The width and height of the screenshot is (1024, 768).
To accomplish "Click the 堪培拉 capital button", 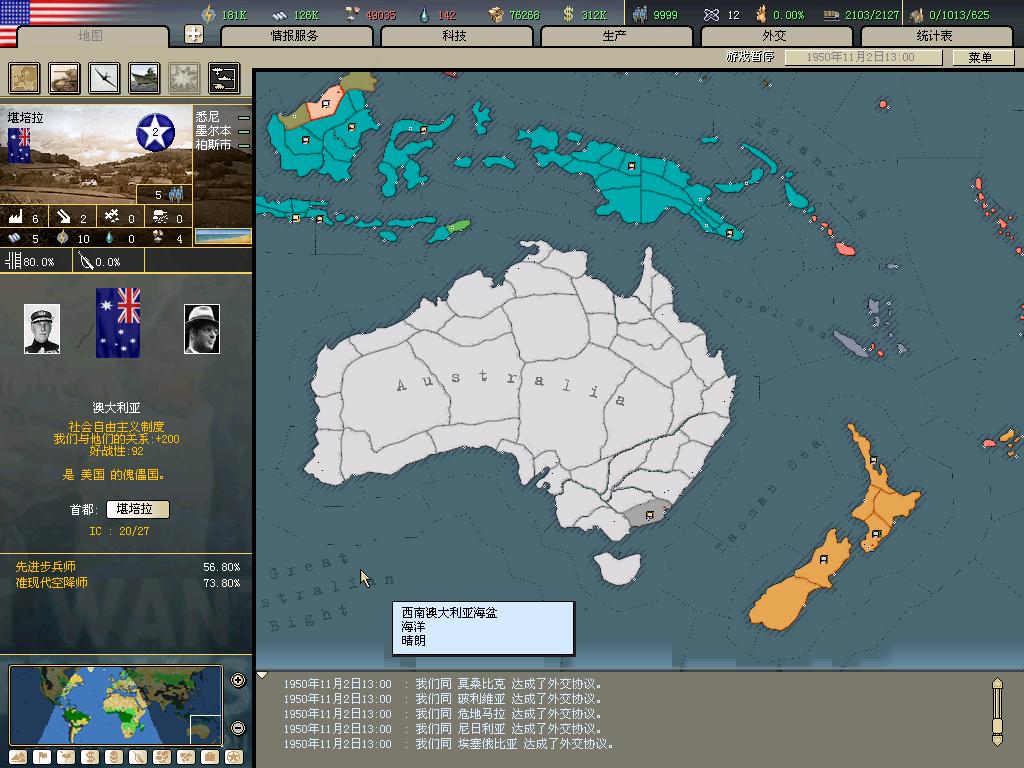I will [138, 509].
